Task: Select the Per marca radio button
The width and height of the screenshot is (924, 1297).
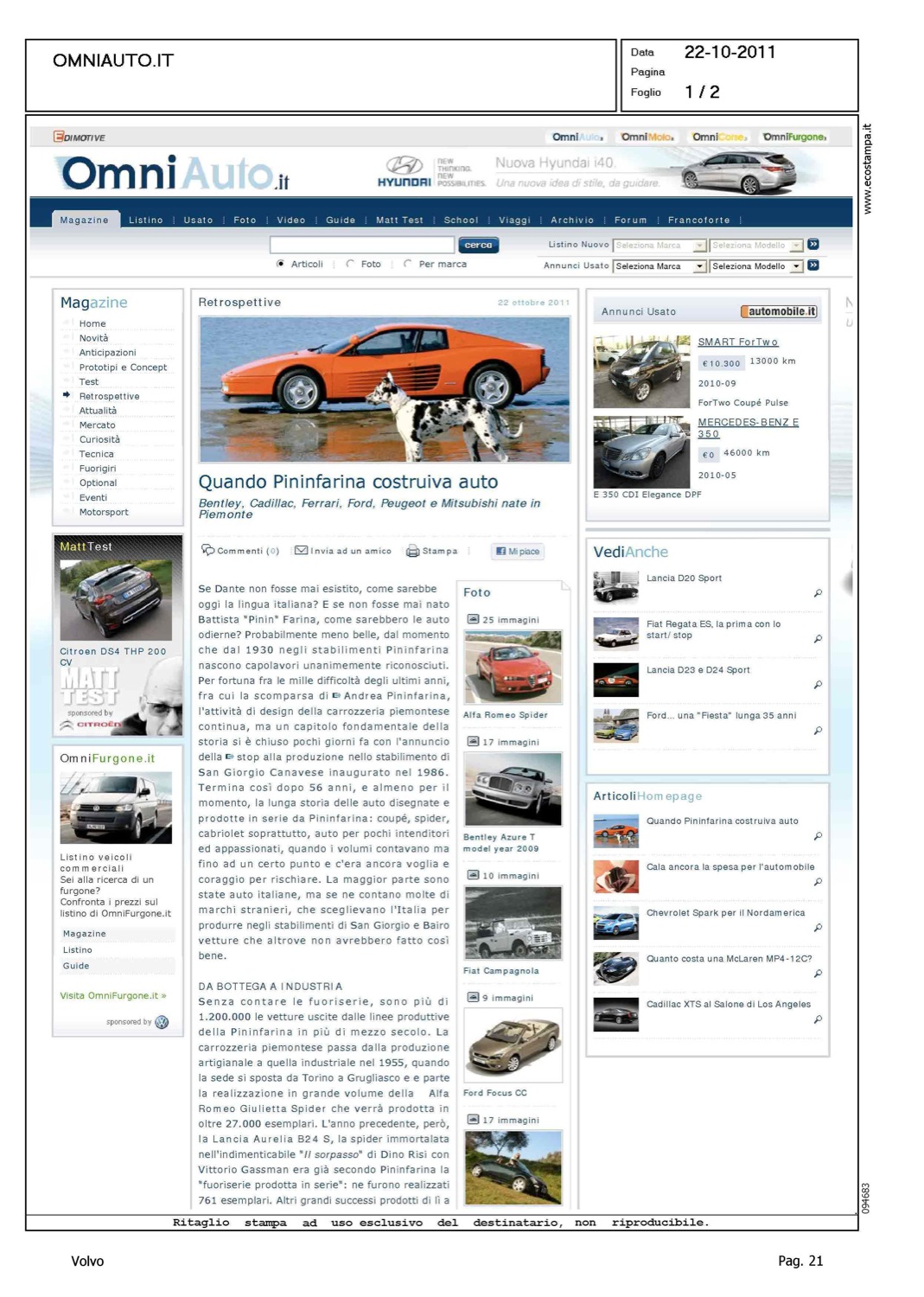Action: point(407,264)
